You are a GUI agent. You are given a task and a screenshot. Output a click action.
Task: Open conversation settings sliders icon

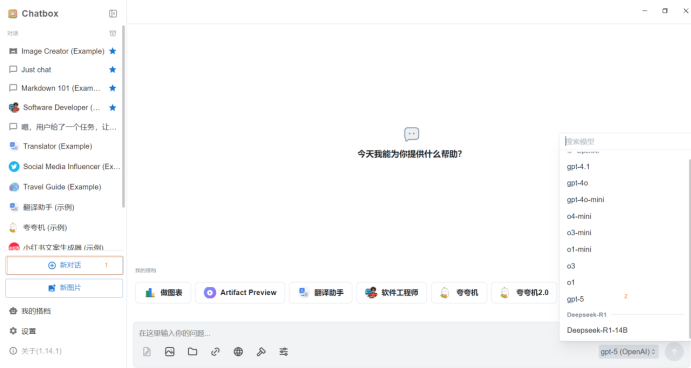284,352
